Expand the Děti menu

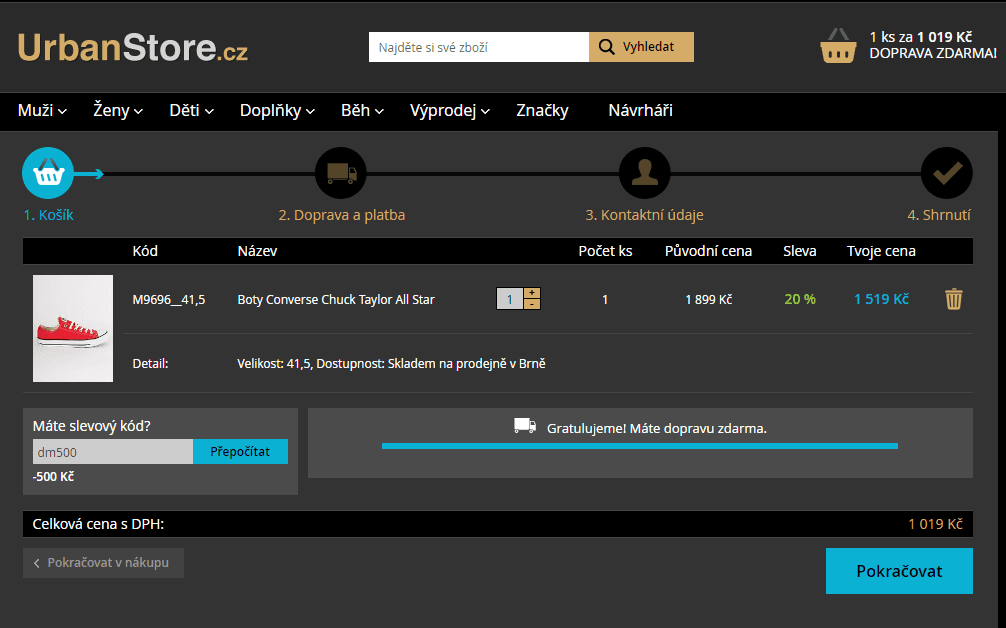(x=191, y=110)
